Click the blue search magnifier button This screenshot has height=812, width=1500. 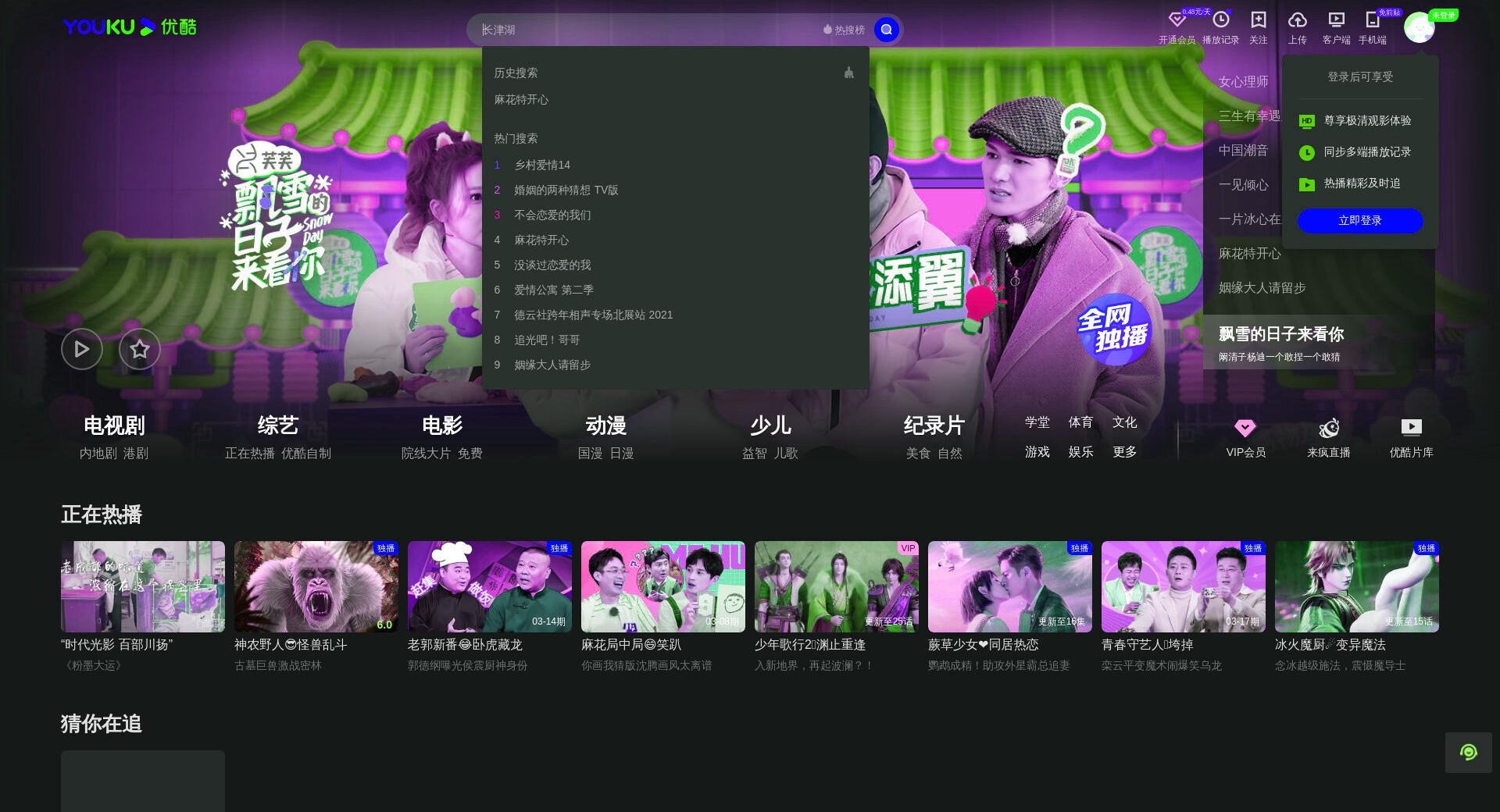coord(886,30)
